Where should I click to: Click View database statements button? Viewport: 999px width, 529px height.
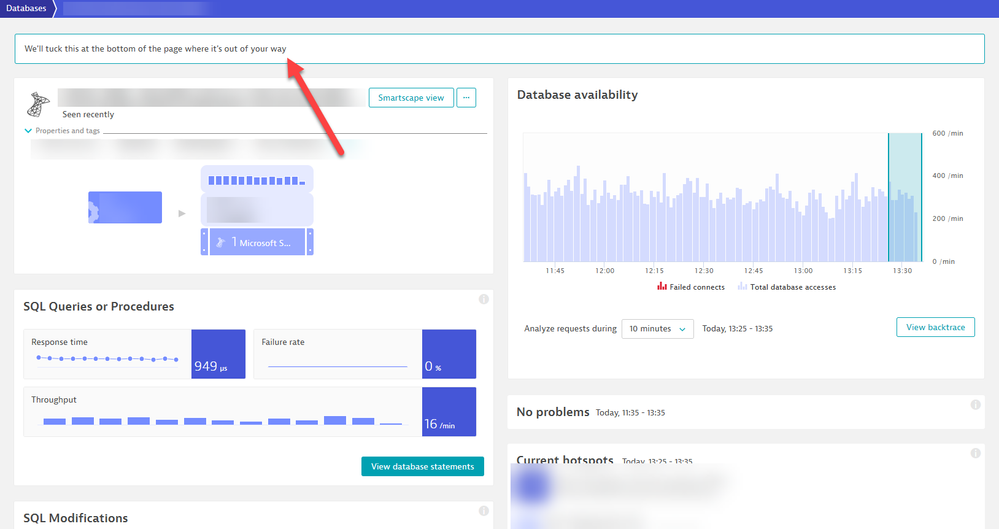[422, 466]
